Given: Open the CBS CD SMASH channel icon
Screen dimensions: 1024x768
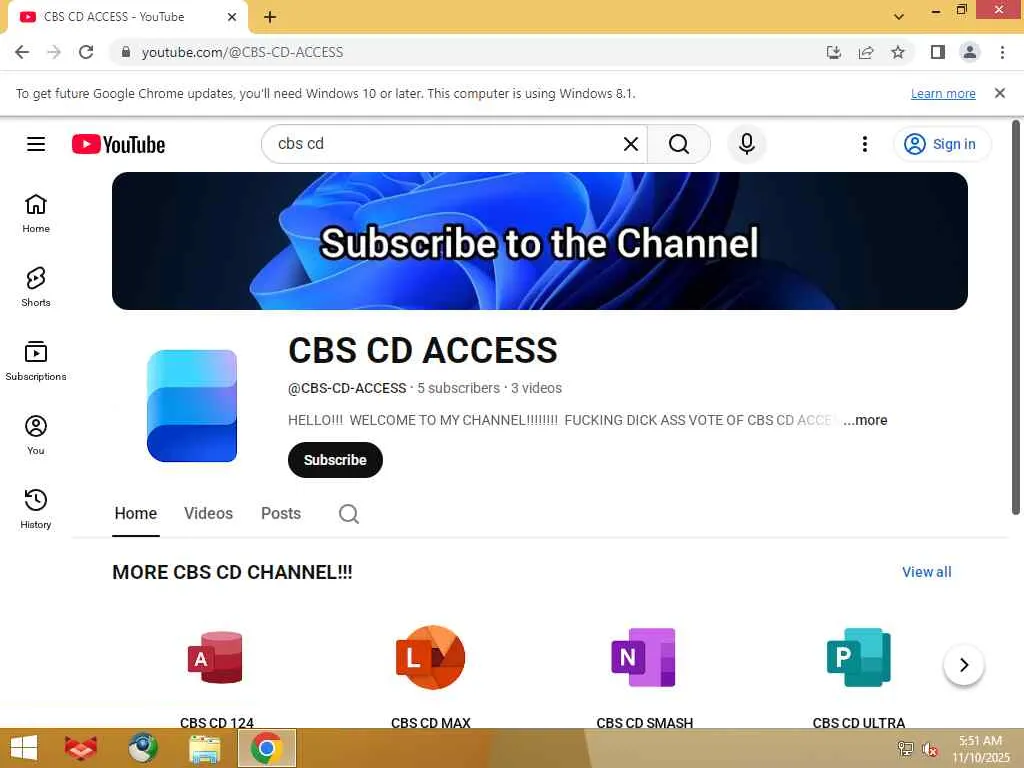Looking at the screenshot, I should (645, 658).
